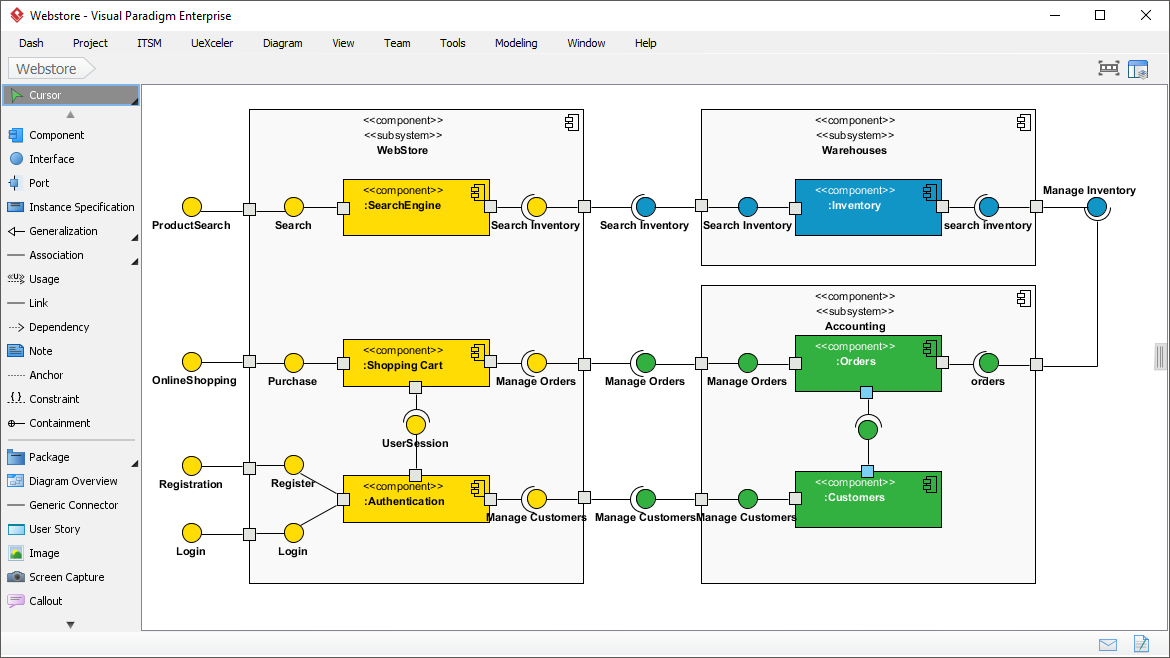Toggle the diagram overview panel icon
This screenshot has height=658, width=1170.
pyautogui.click(x=1139, y=68)
